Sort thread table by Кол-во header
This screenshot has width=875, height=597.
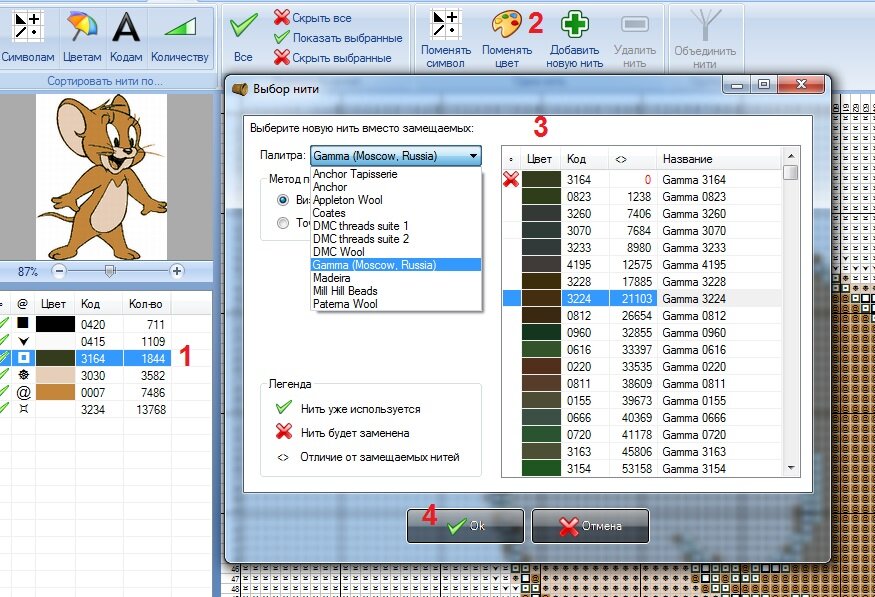147,304
